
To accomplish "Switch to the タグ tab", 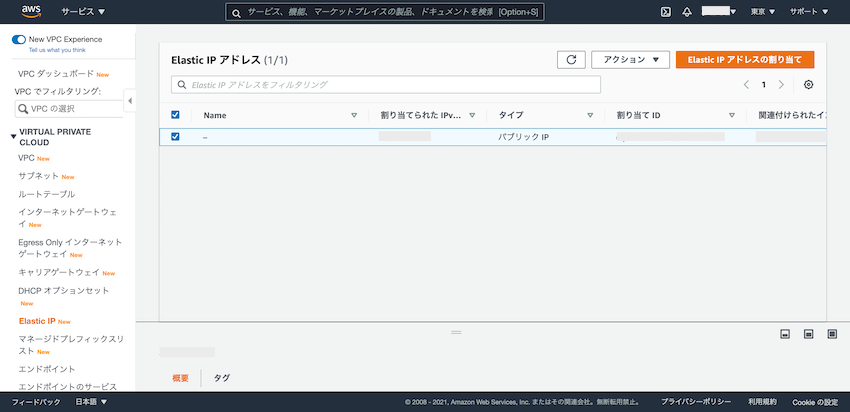I will click(222, 378).
